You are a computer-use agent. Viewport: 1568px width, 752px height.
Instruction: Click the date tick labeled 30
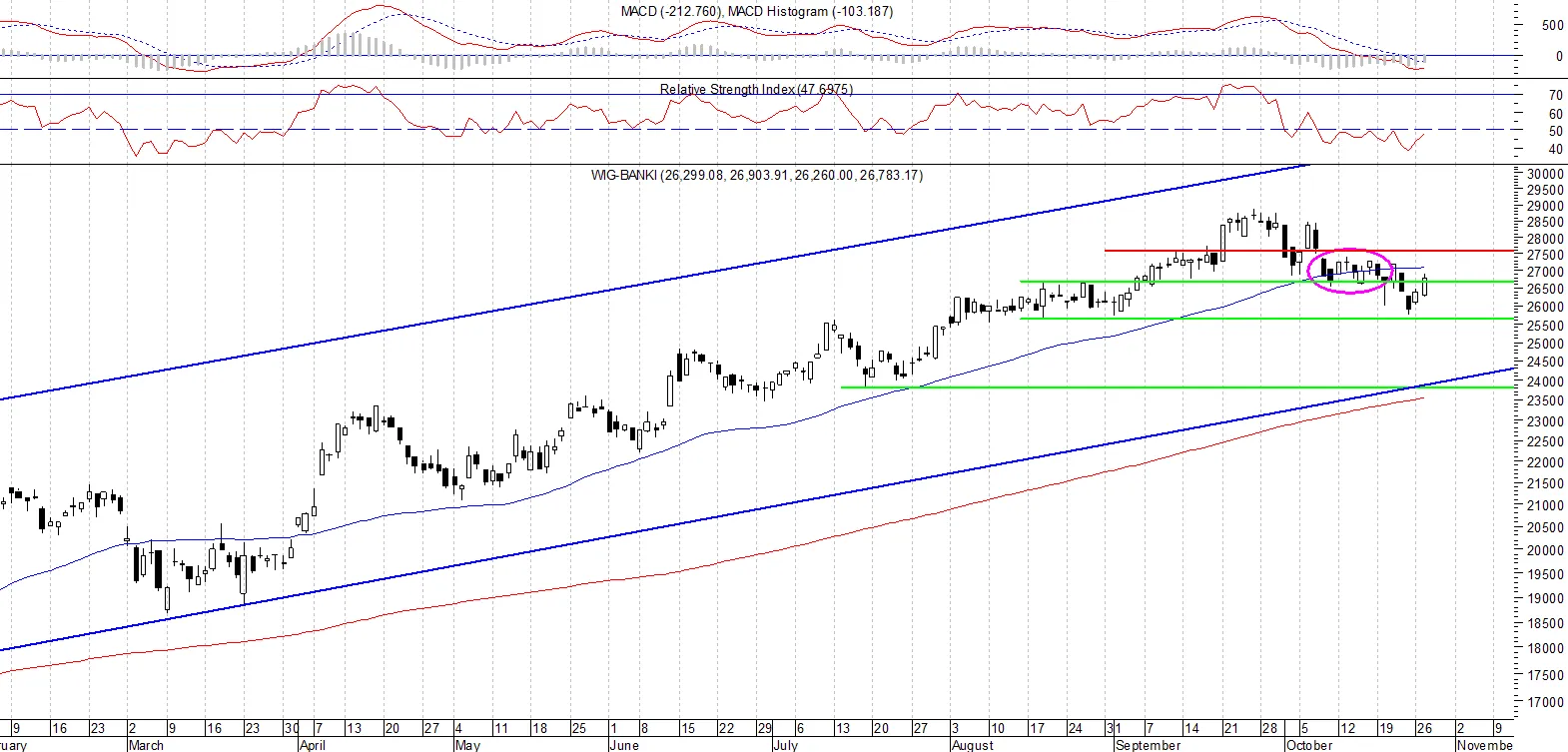[291, 729]
